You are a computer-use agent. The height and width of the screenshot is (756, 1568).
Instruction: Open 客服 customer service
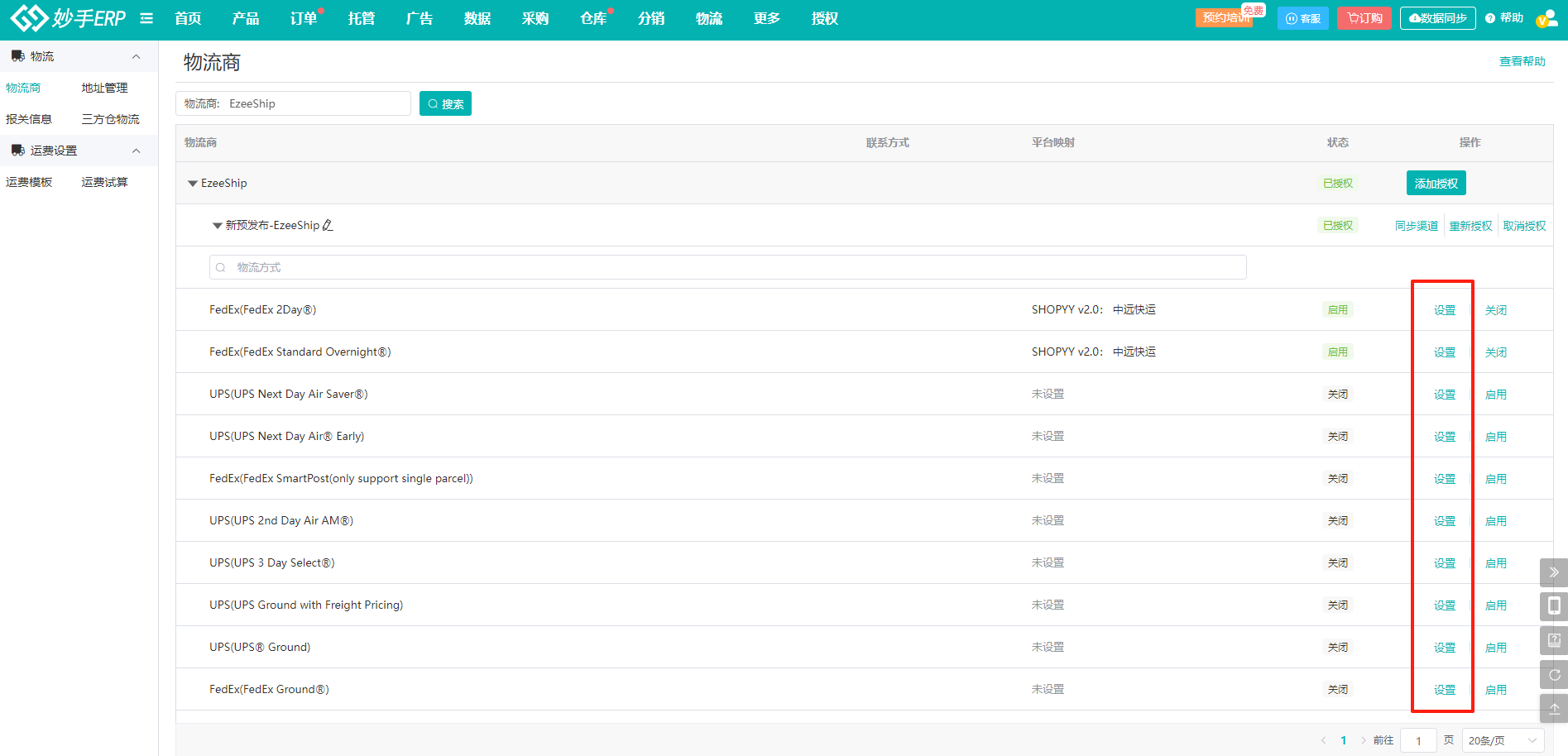click(x=1303, y=18)
